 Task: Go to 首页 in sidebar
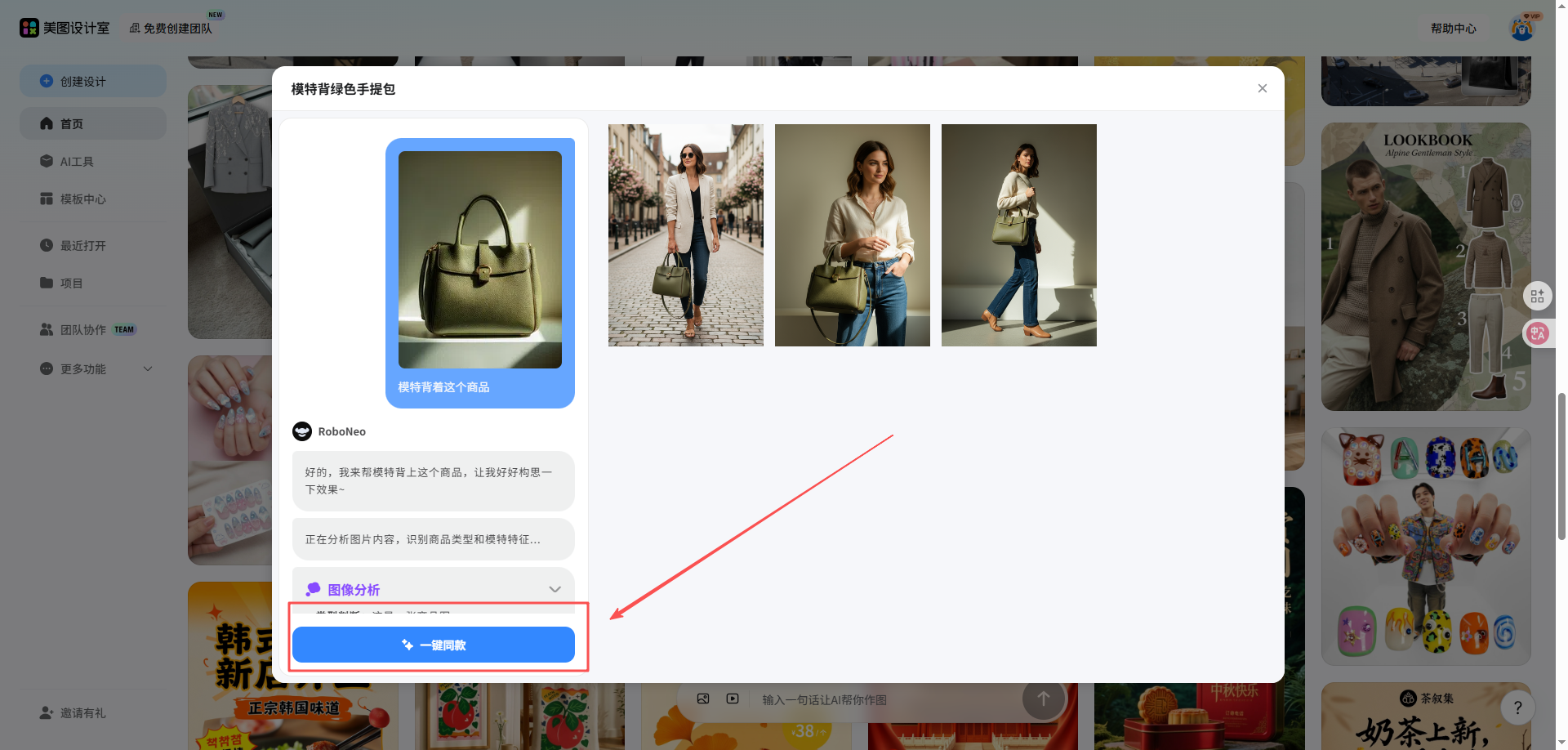[93, 123]
